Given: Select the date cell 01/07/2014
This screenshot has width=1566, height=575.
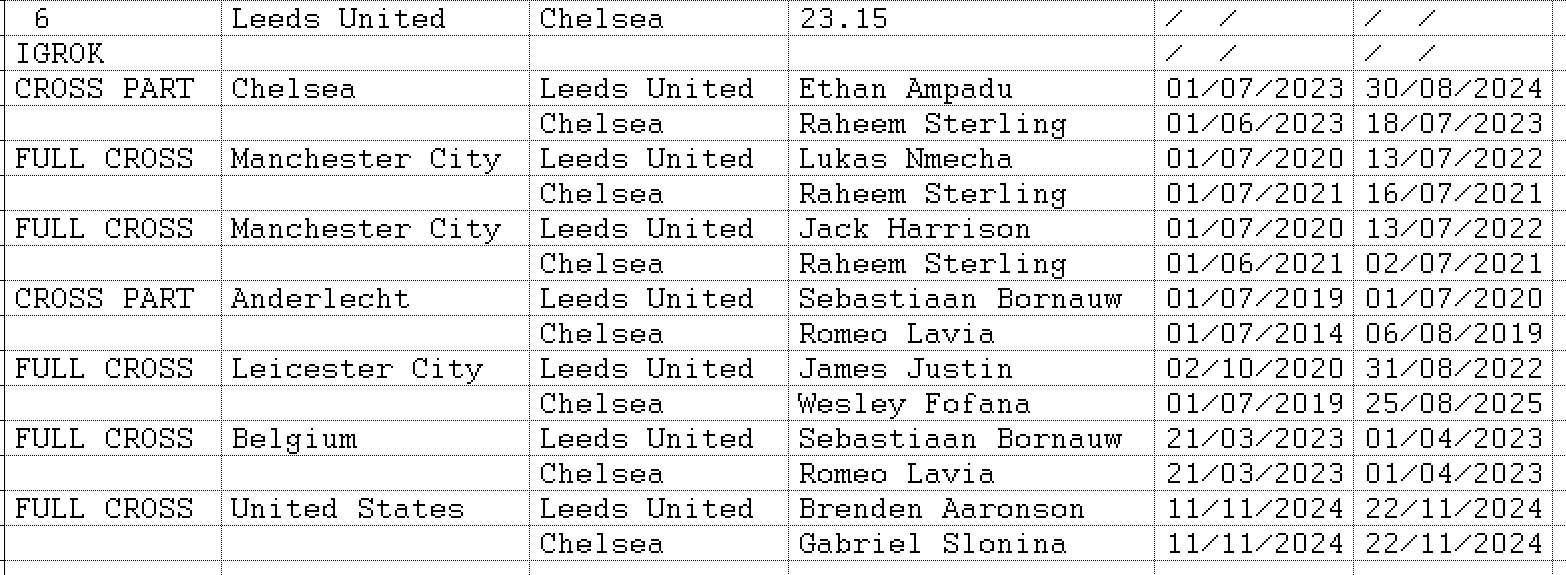Looking at the screenshot, I should [x=1255, y=334].
